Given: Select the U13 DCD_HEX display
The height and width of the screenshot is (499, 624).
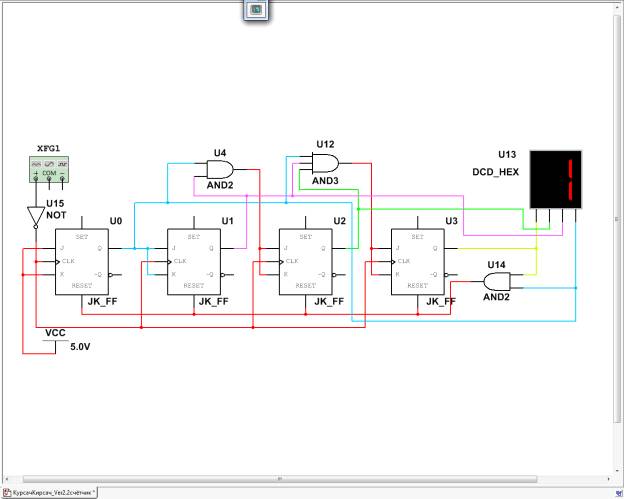Looking at the screenshot, I should pos(555,179).
